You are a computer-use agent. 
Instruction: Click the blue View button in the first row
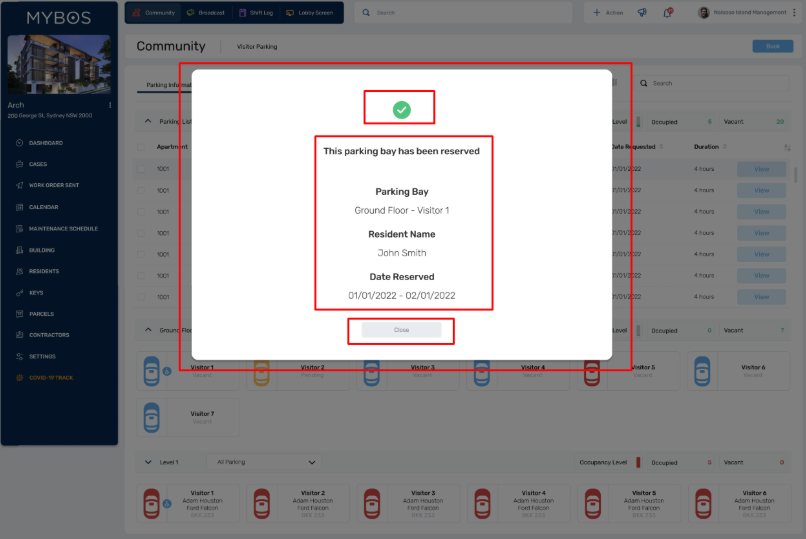761,169
